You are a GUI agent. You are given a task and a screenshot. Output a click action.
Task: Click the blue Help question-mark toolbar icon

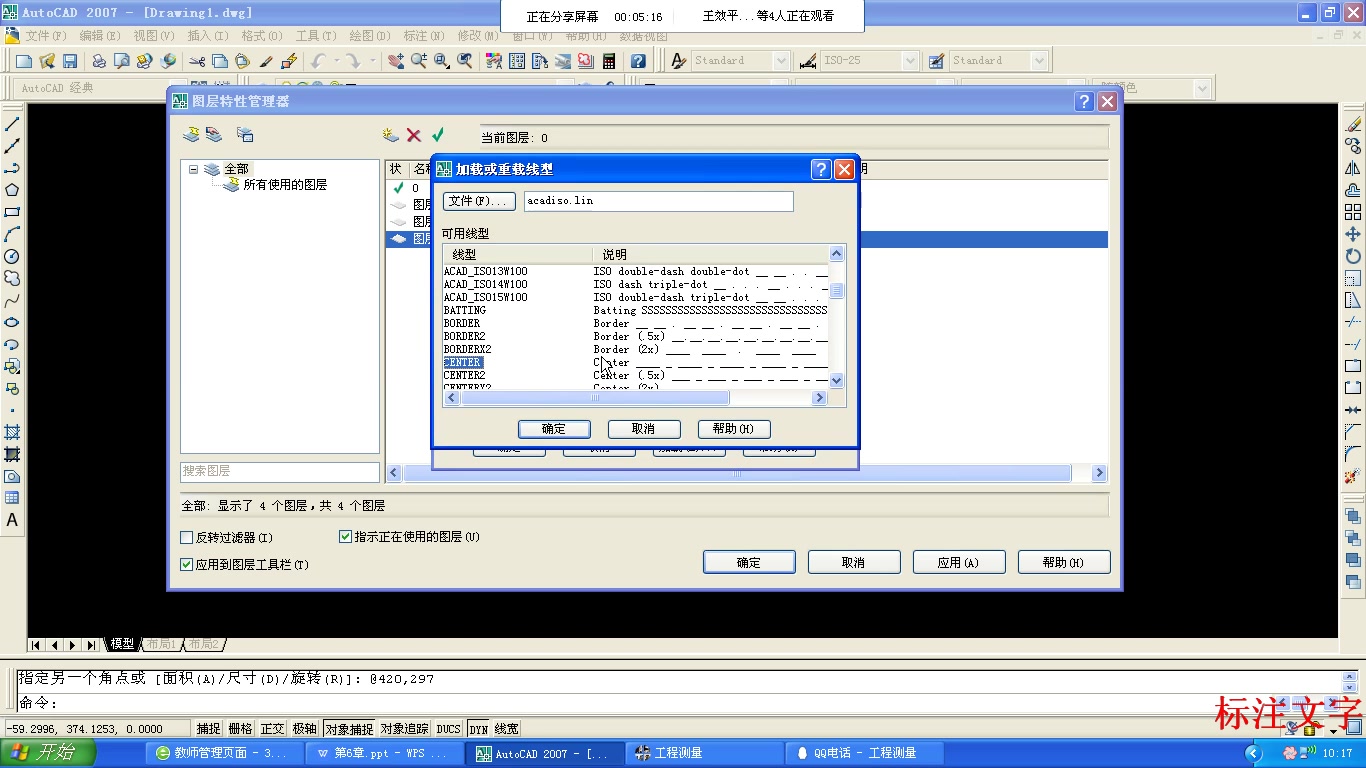(638, 61)
